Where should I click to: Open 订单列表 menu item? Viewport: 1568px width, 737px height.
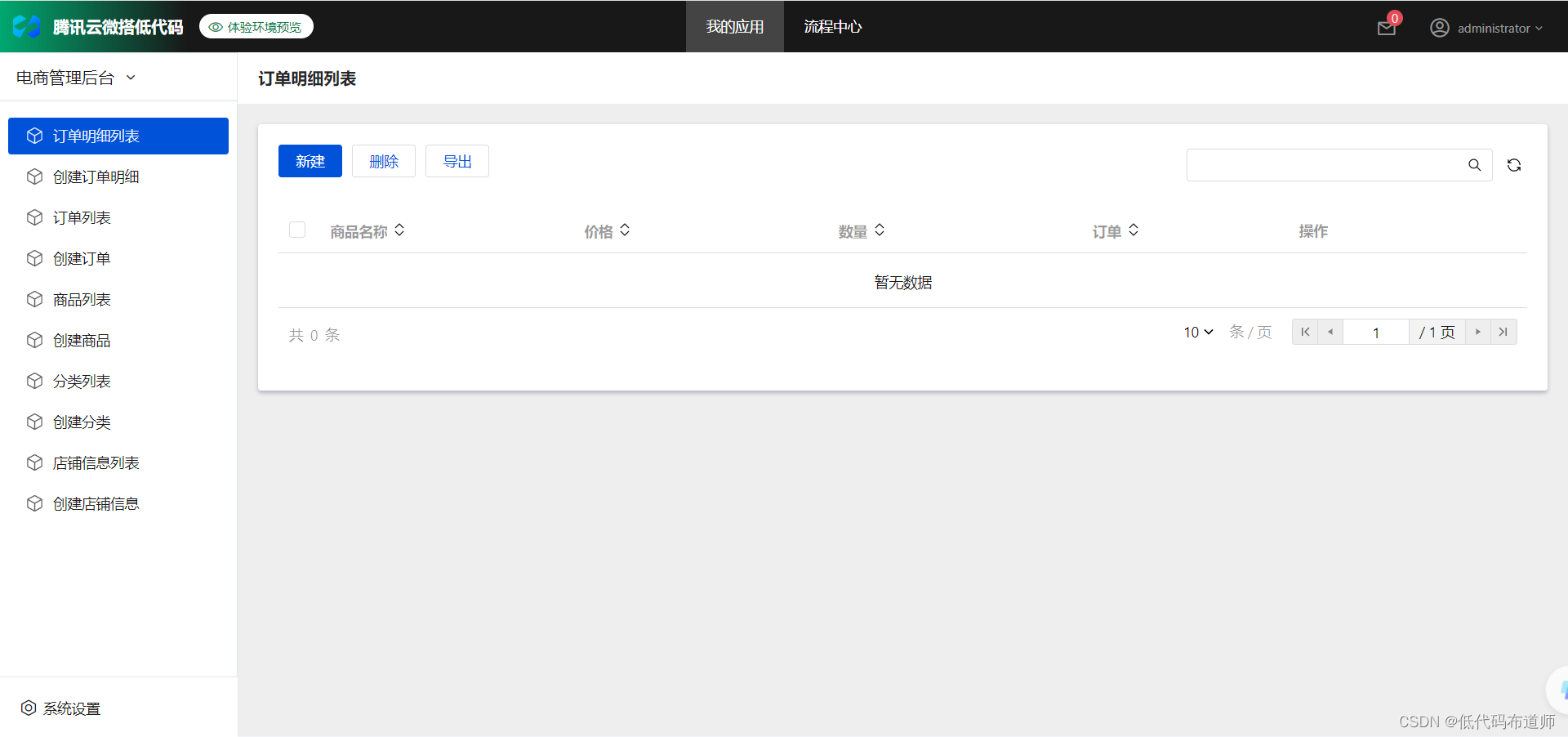118,217
